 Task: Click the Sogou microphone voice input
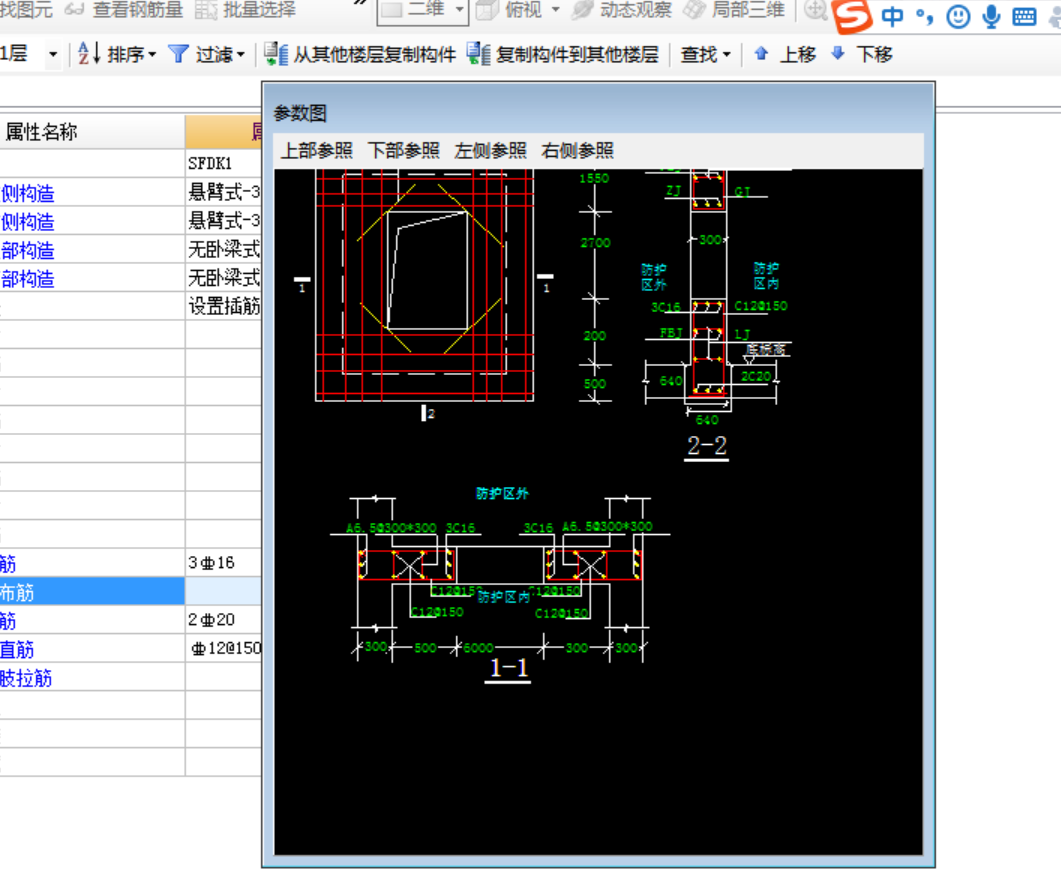(x=991, y=16)
